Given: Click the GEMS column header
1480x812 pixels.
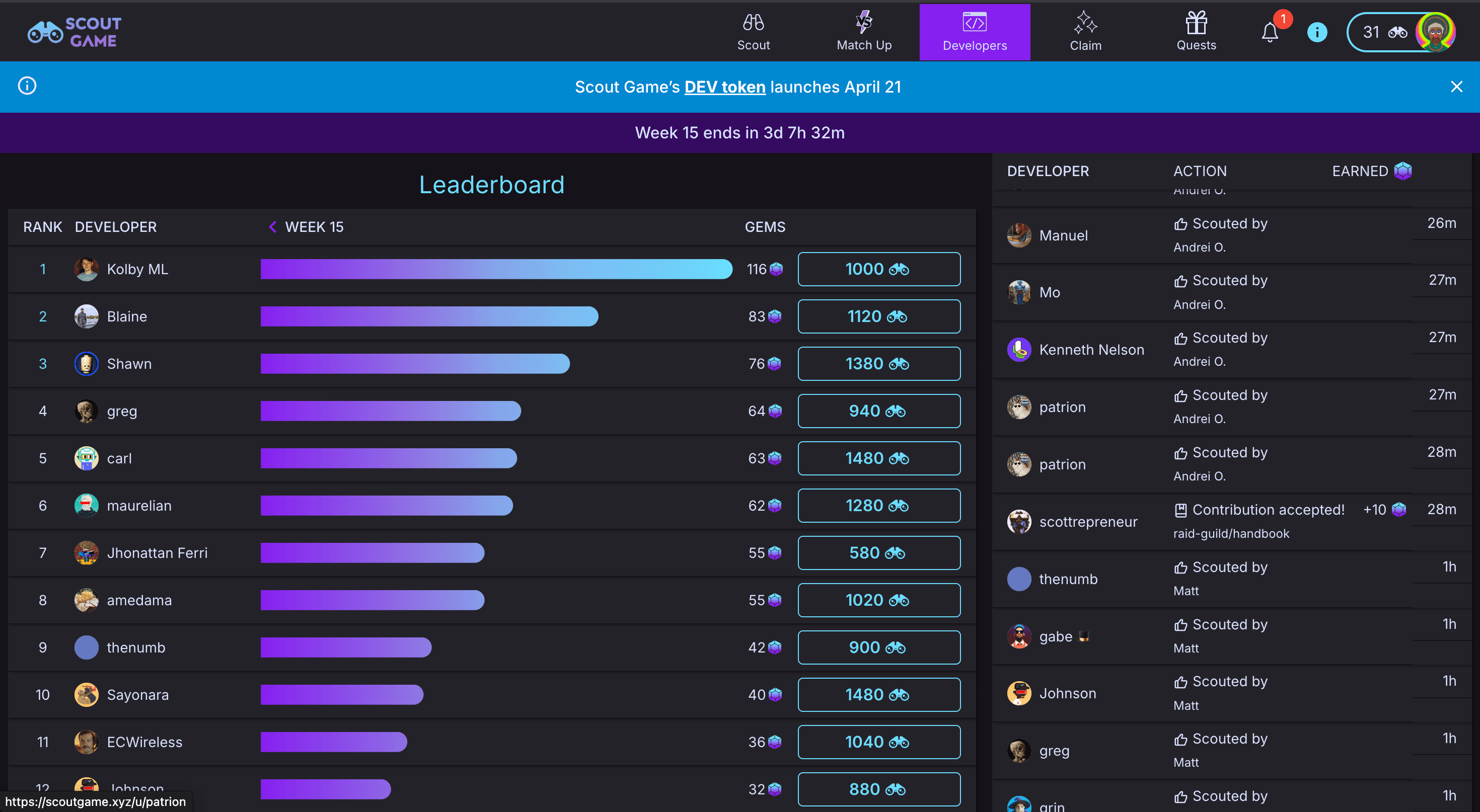Looking at the screenshot, I should [765, 227].
